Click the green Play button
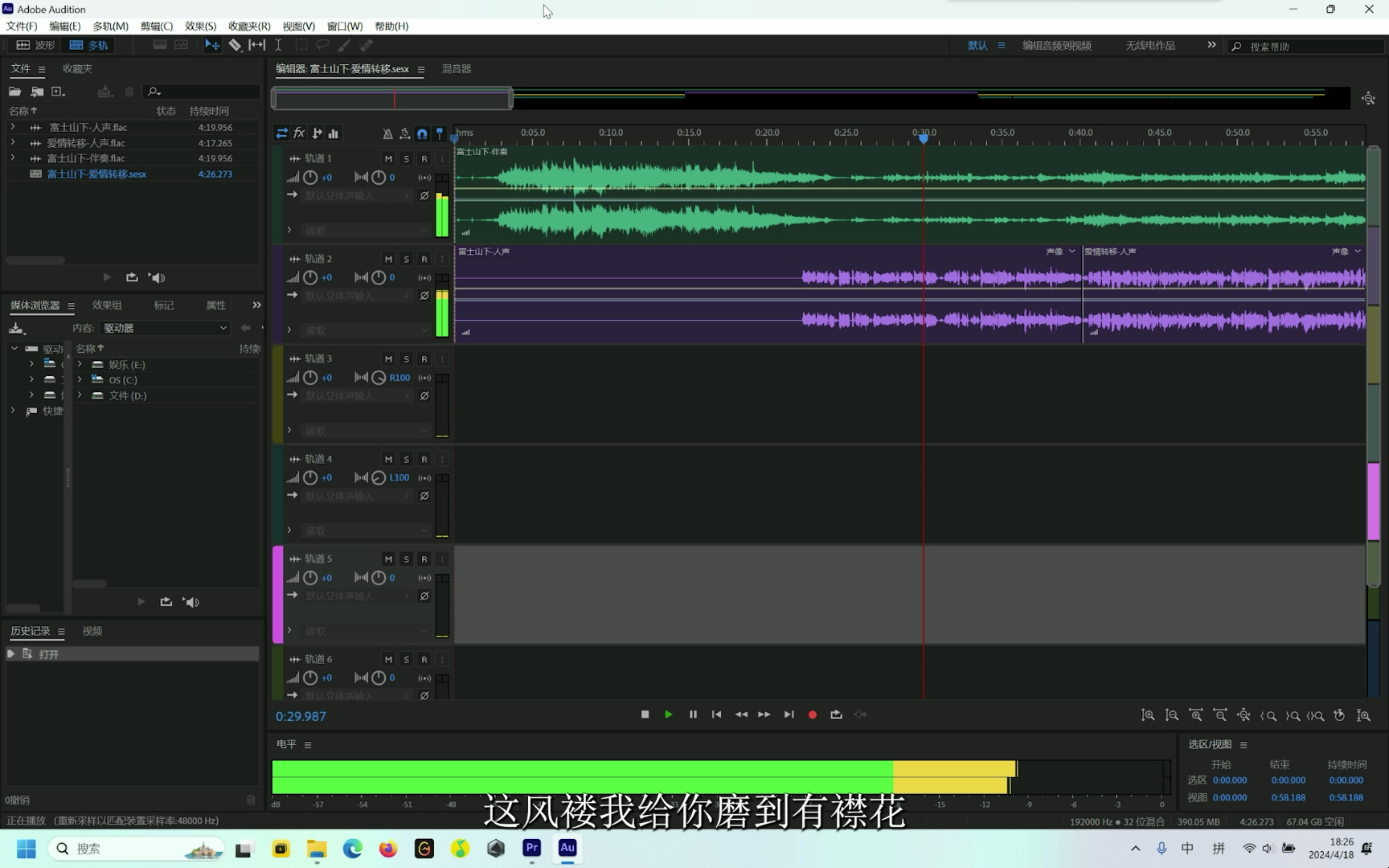The height and width of the screenshot is (868, 1389). [x=669, y=714]
